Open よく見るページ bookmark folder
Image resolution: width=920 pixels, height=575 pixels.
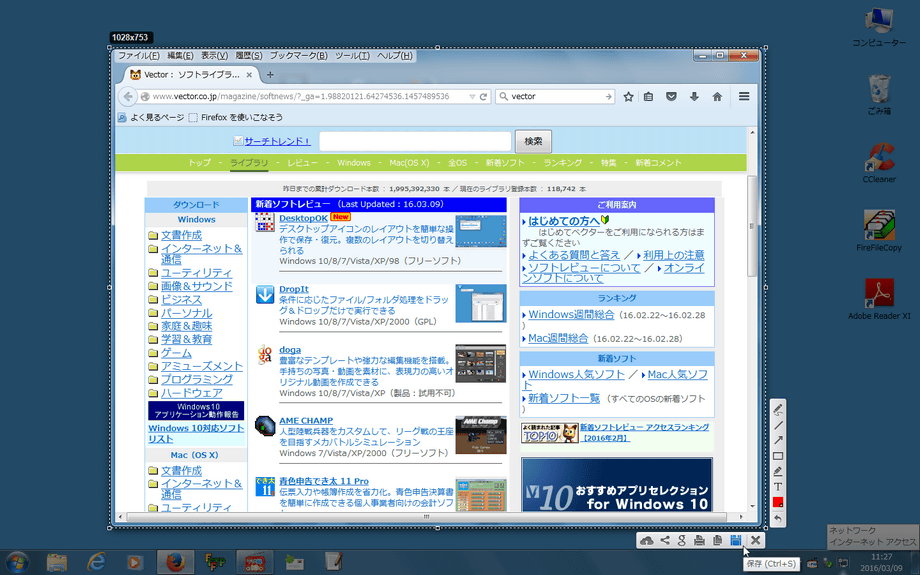pos(151,117)
